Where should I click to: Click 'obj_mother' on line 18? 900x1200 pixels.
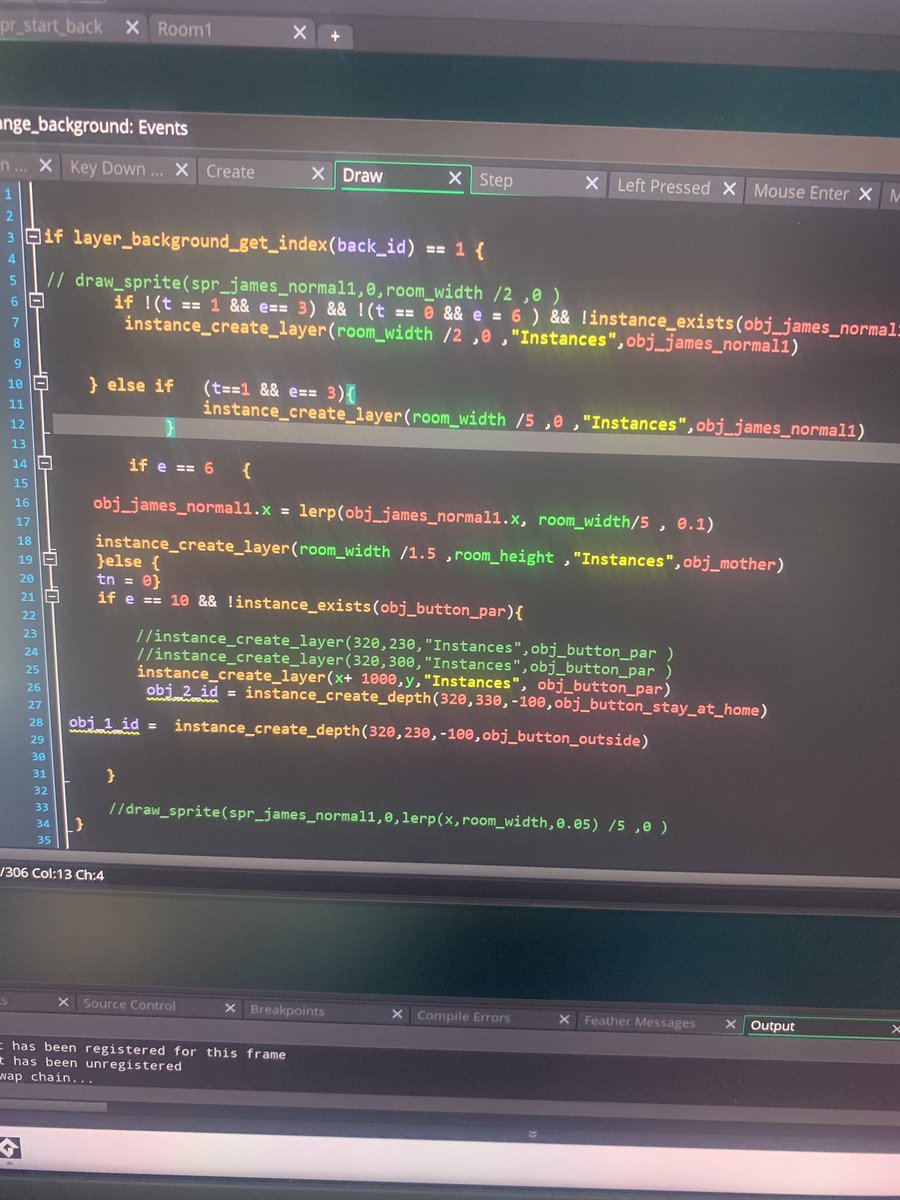click(x=730, y=563)
